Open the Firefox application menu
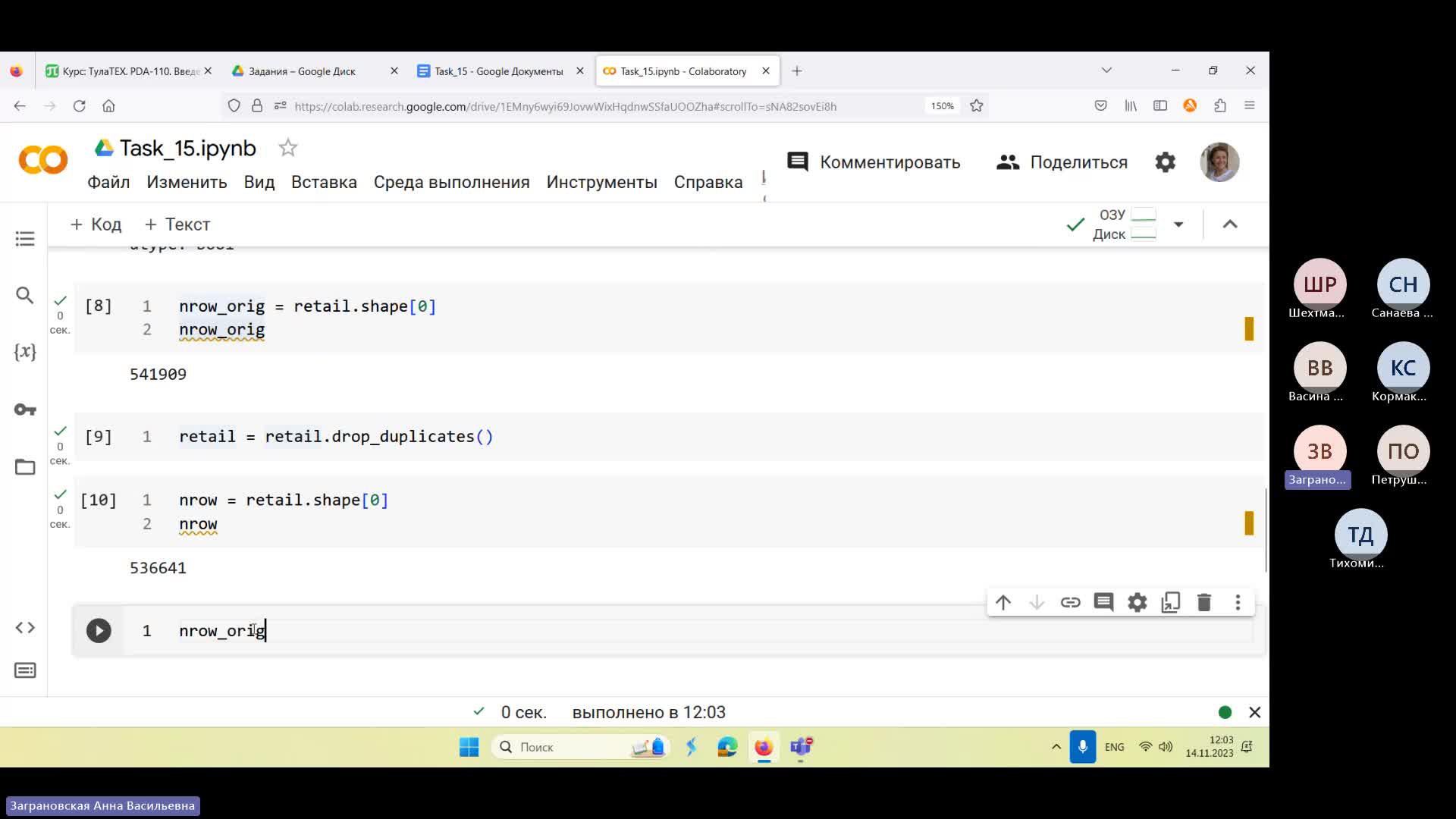The width and height of the screenshot is (1456, 819). point(1250,106)
